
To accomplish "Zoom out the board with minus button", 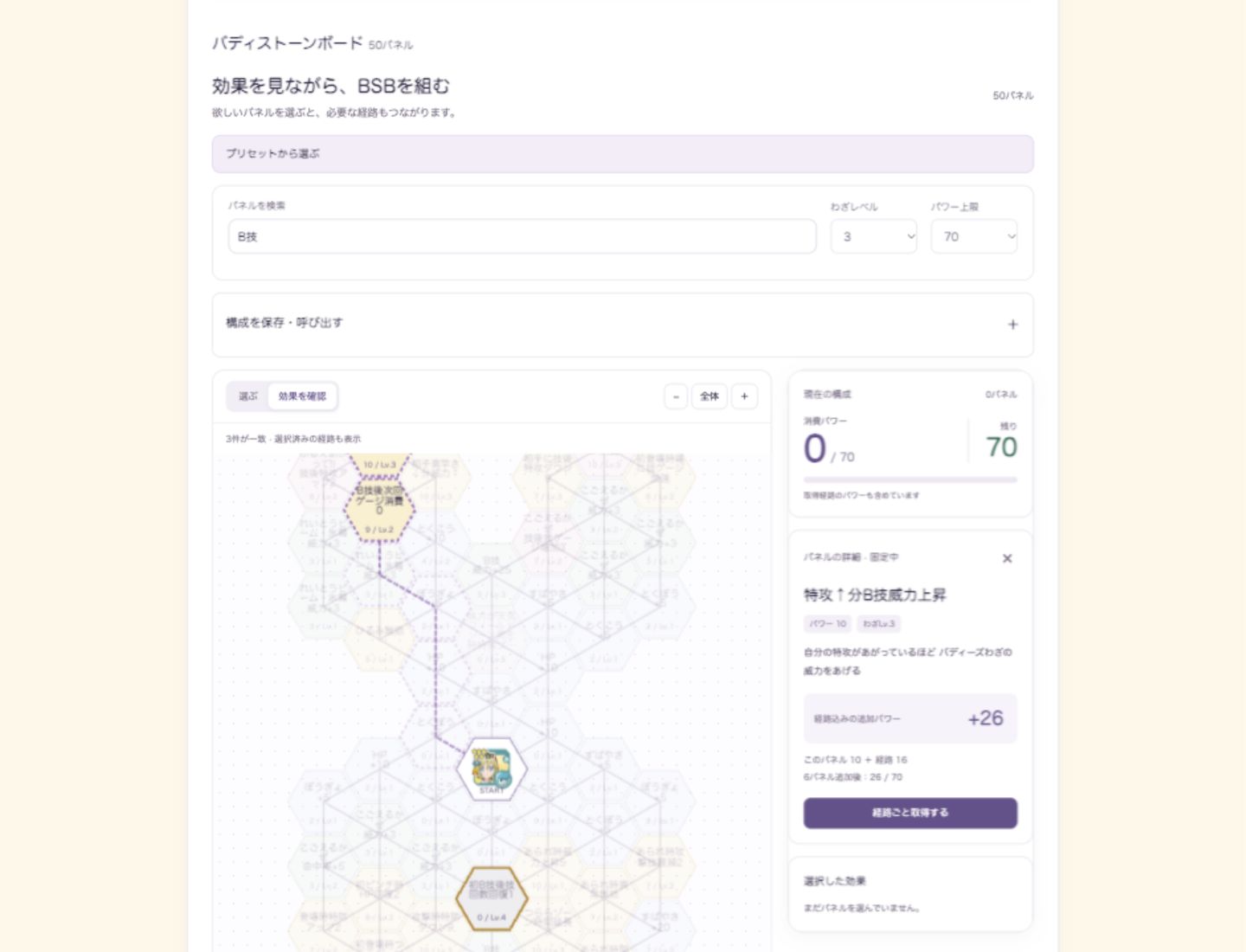I will coord(676,396).
